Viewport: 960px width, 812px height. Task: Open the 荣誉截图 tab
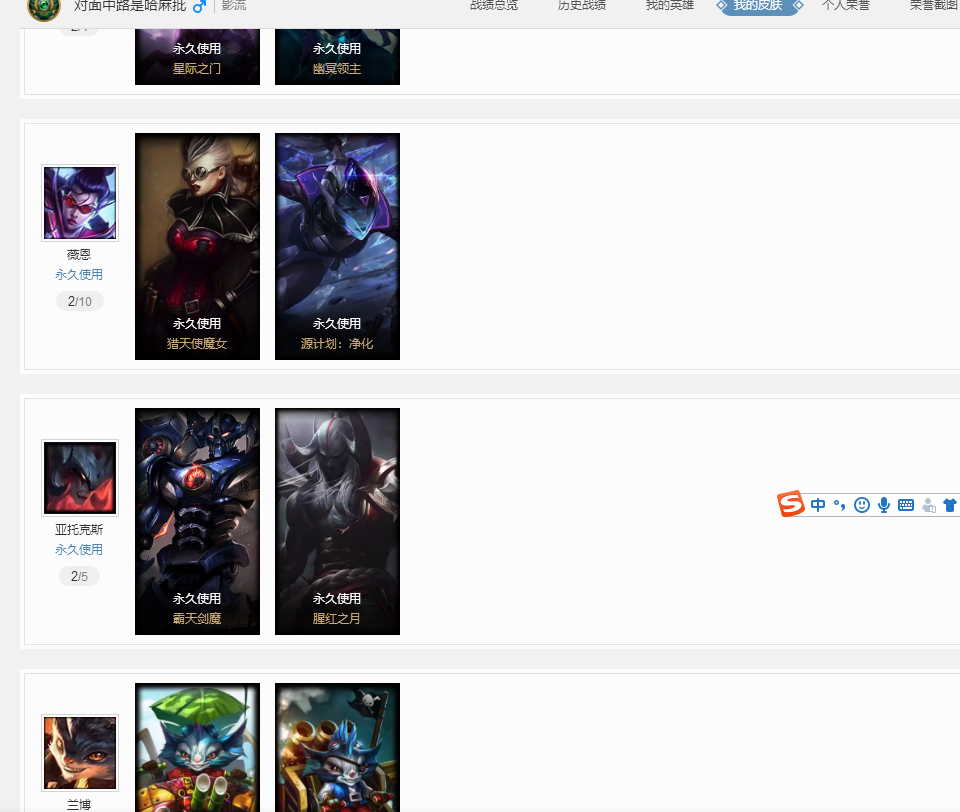tap(934, 6)
